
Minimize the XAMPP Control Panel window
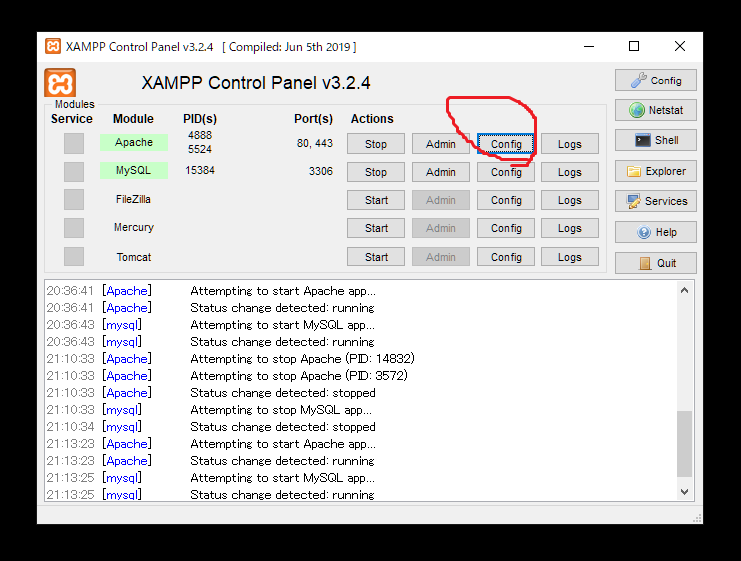[x=589, y=46]
